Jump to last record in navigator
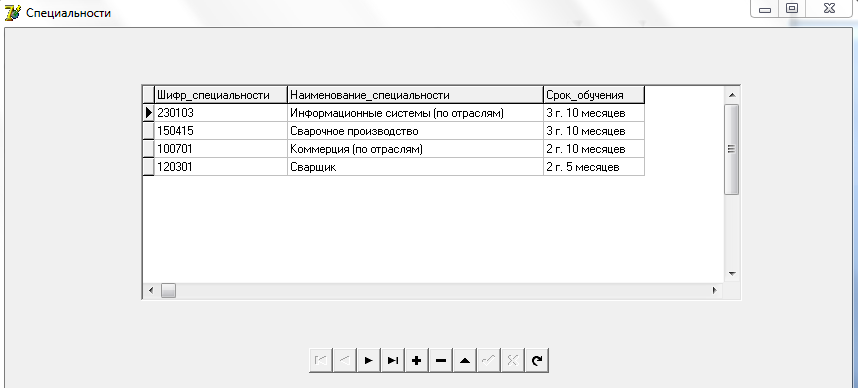 pos(393,360)
